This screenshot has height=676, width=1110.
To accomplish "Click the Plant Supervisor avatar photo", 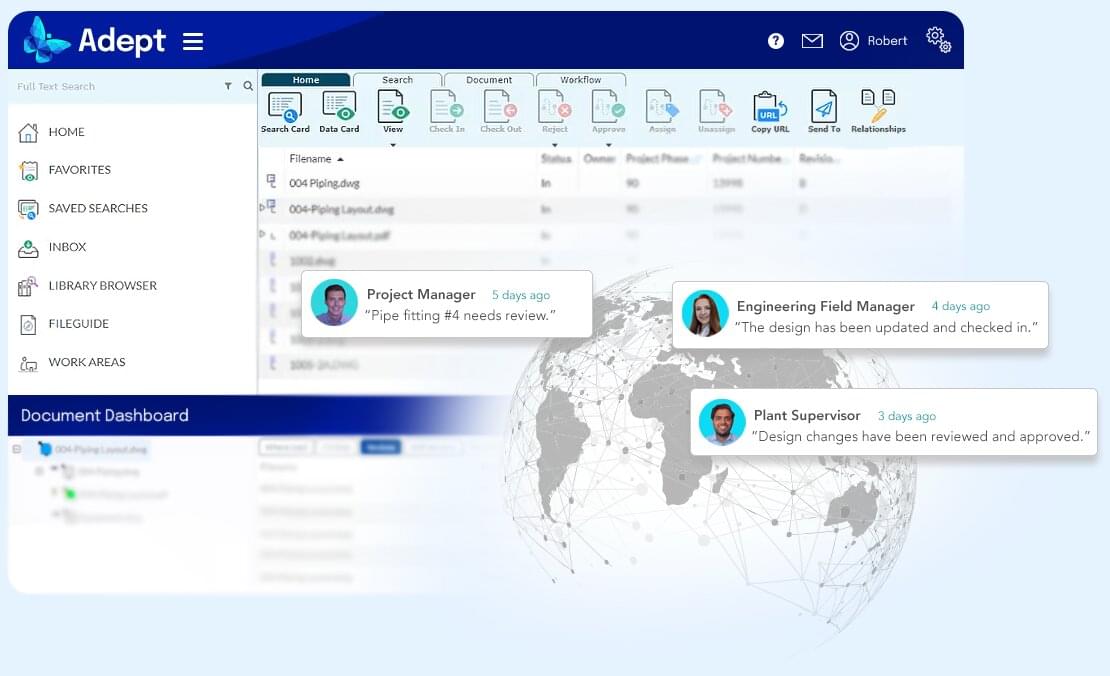I will [722, 422].
